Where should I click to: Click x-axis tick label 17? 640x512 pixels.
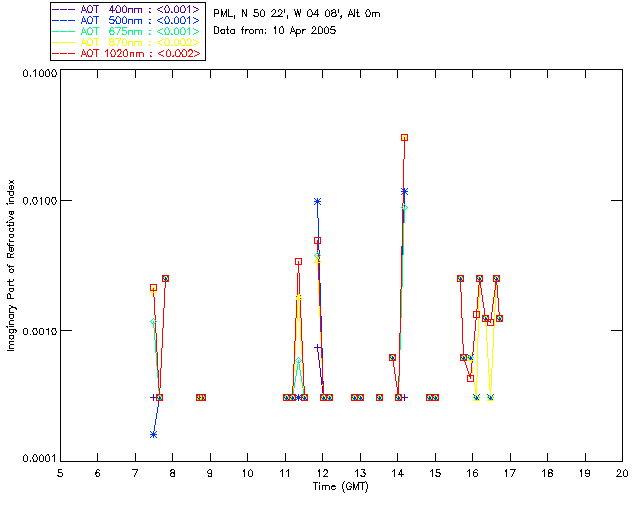[x=510, y=473]
